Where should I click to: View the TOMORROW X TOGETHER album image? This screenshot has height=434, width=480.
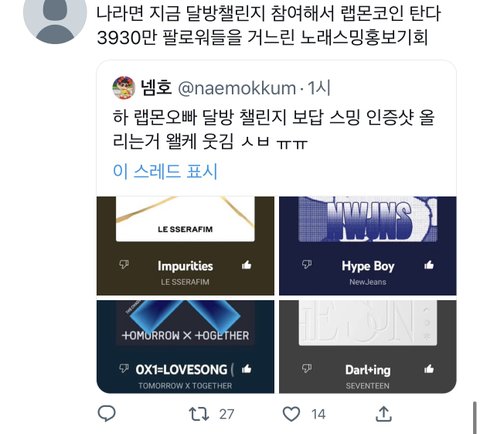[x=185, y=323]
